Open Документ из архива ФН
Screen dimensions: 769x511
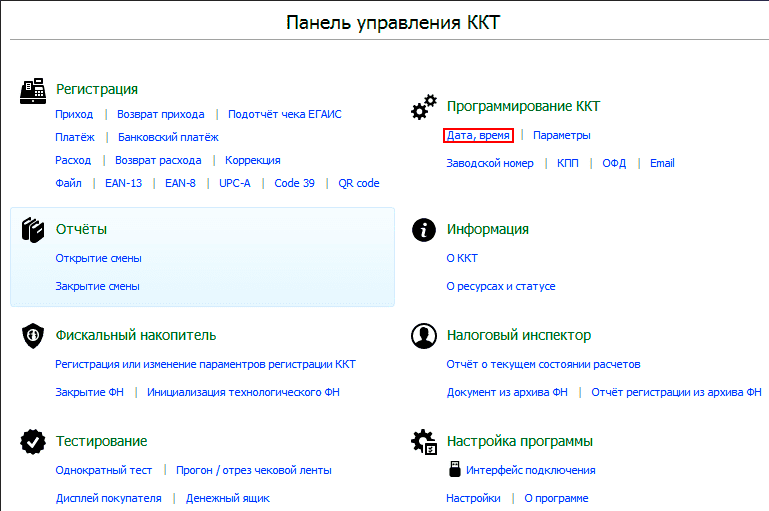[507, 392]
